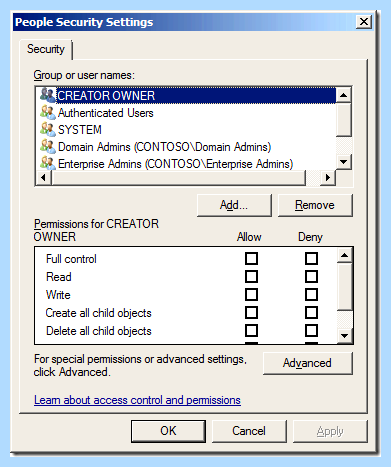Deny Create all child objects

pos(311,312)
